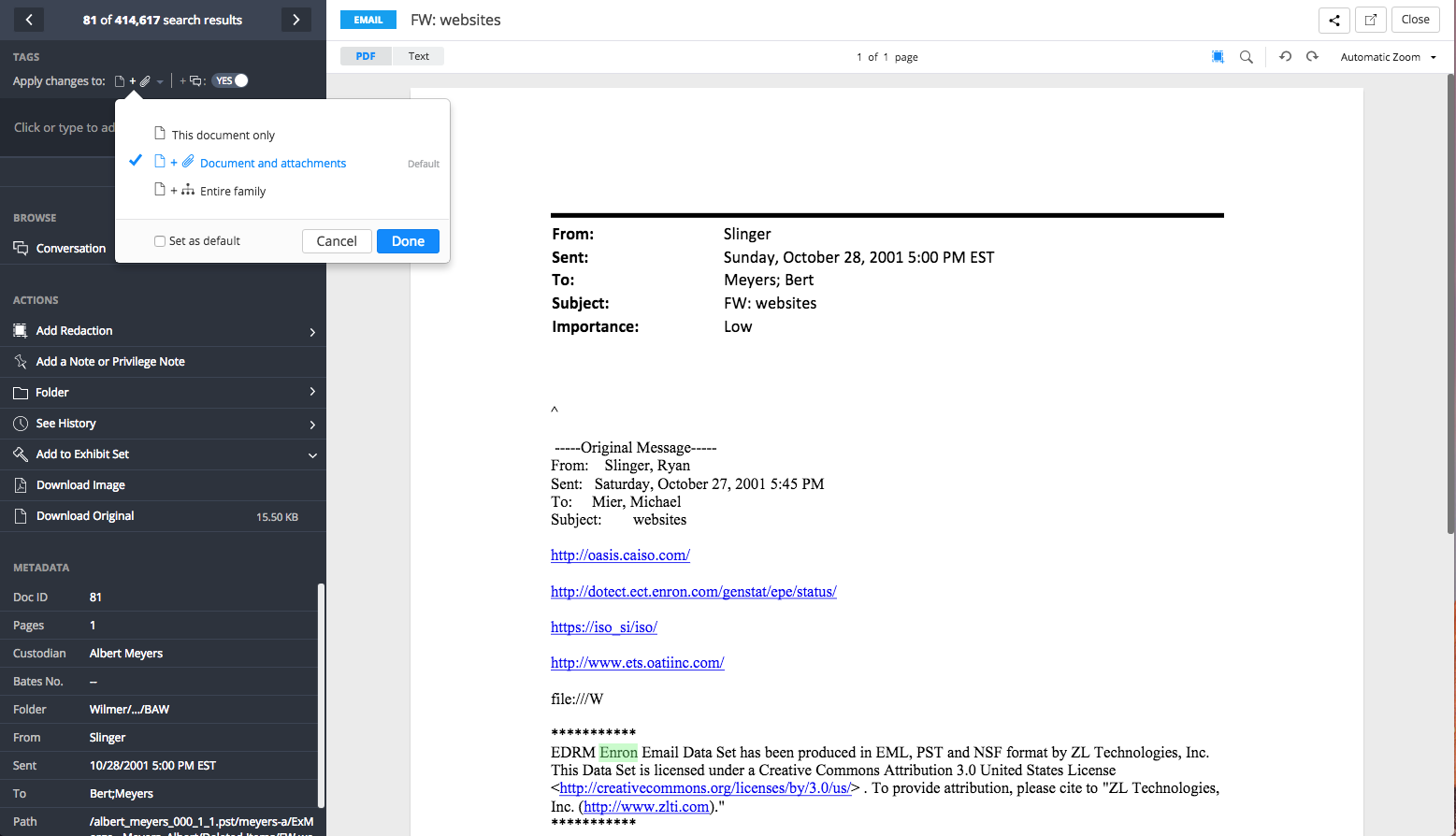
Task: Open the document in a new window
Action: click(x=1370, y=20)
